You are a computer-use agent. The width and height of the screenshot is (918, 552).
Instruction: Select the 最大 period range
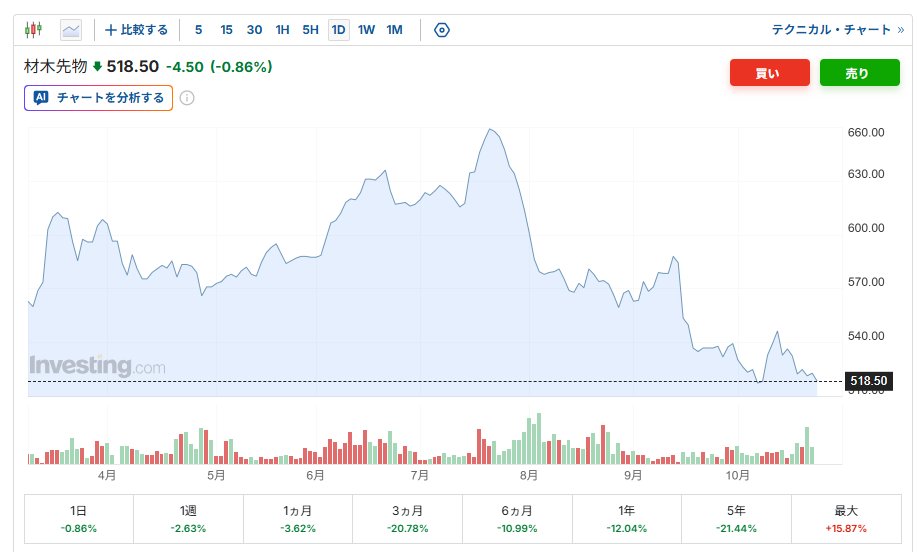[x=846, y=519]
